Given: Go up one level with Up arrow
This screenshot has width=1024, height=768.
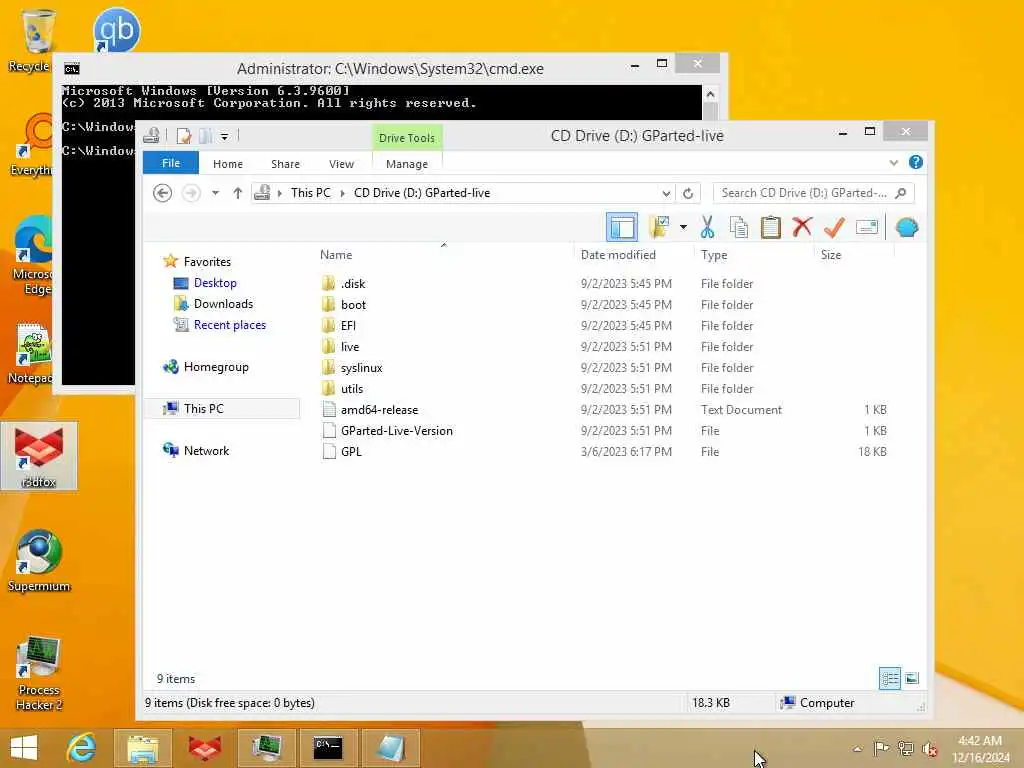Looking at the screenshot, I should click(x=238, y=193).
